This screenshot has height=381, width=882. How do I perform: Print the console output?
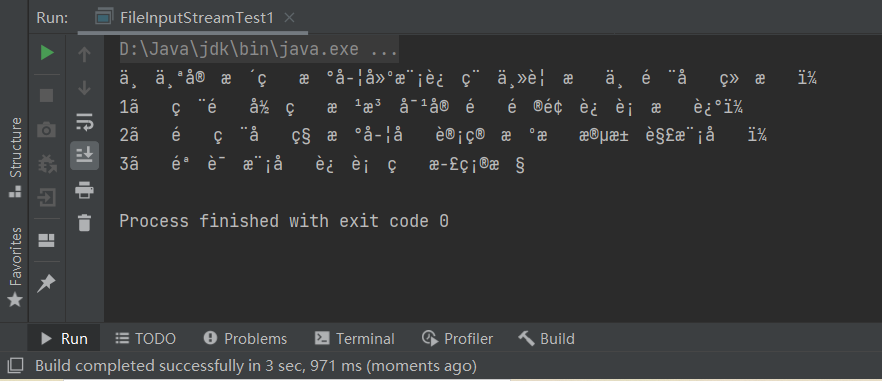84,190
